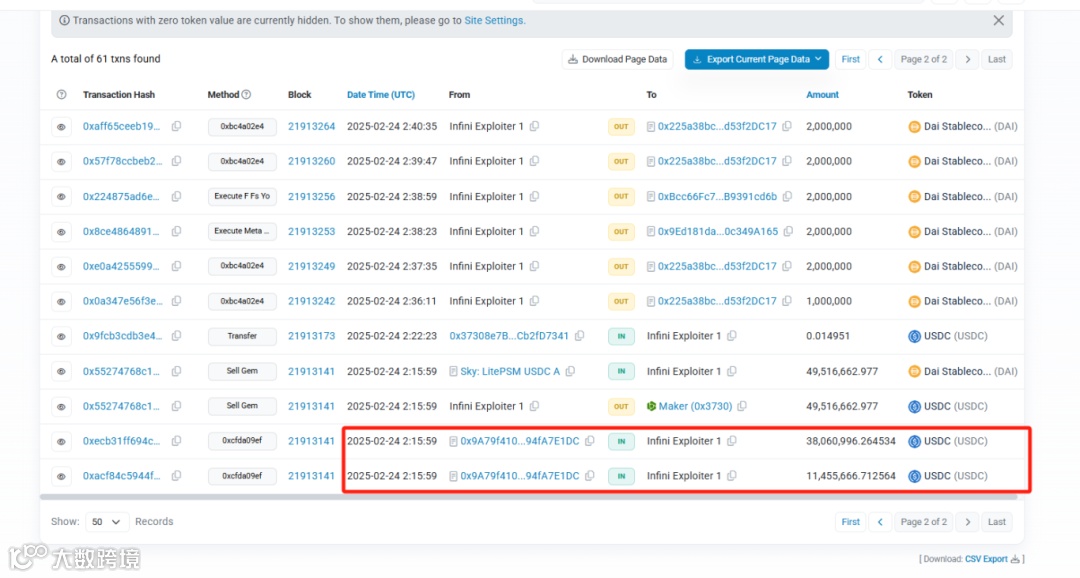Copy 0x37308e7B...Cb2fD7341 sender address
The image size is (1080, 578).
tap(580, 336)
